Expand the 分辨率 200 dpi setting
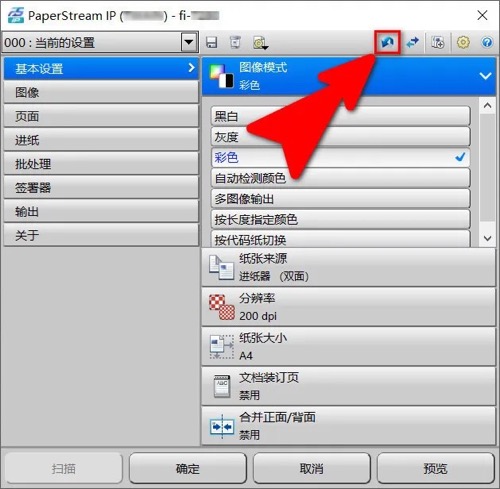The image size is (500, 489). coord(348,307)
